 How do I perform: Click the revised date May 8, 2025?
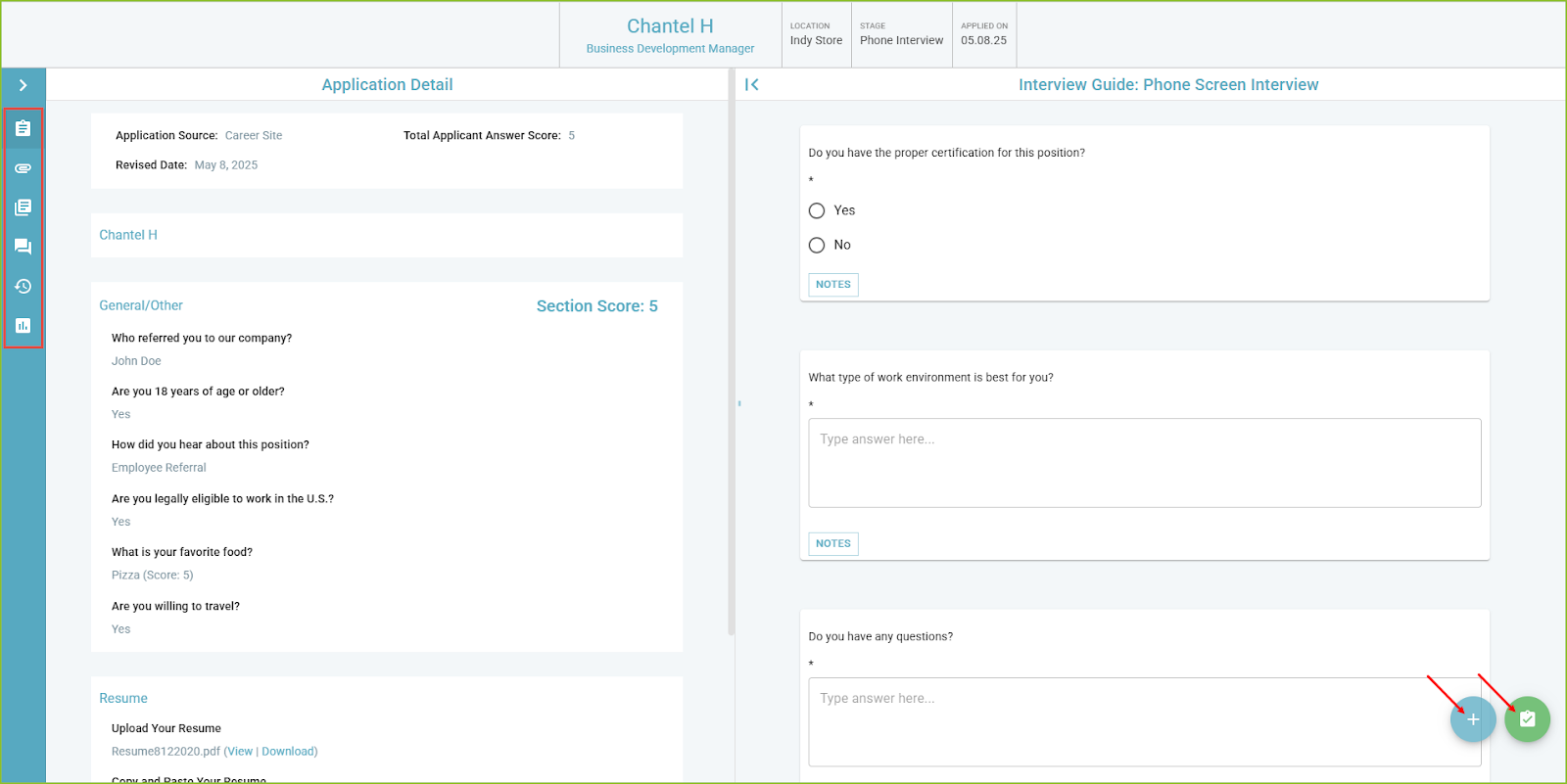click(x=226, y=165)
